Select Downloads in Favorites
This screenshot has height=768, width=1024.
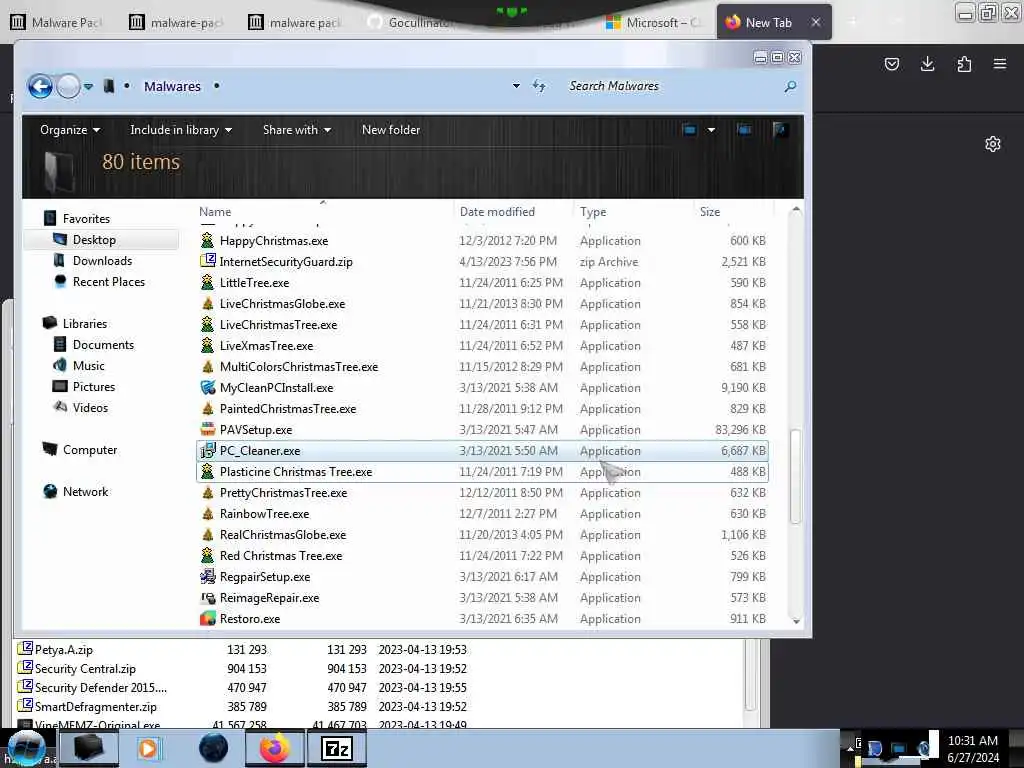coord(103,261)
